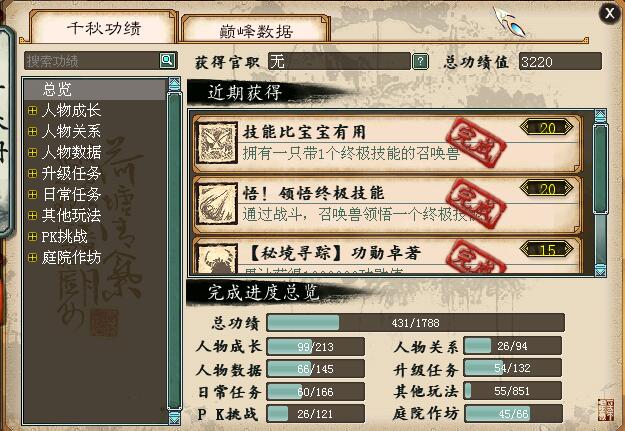This screenshot has height=431, width=625.
Task: Click the down arrow of the achievements scrollbar
Action: 600,270
